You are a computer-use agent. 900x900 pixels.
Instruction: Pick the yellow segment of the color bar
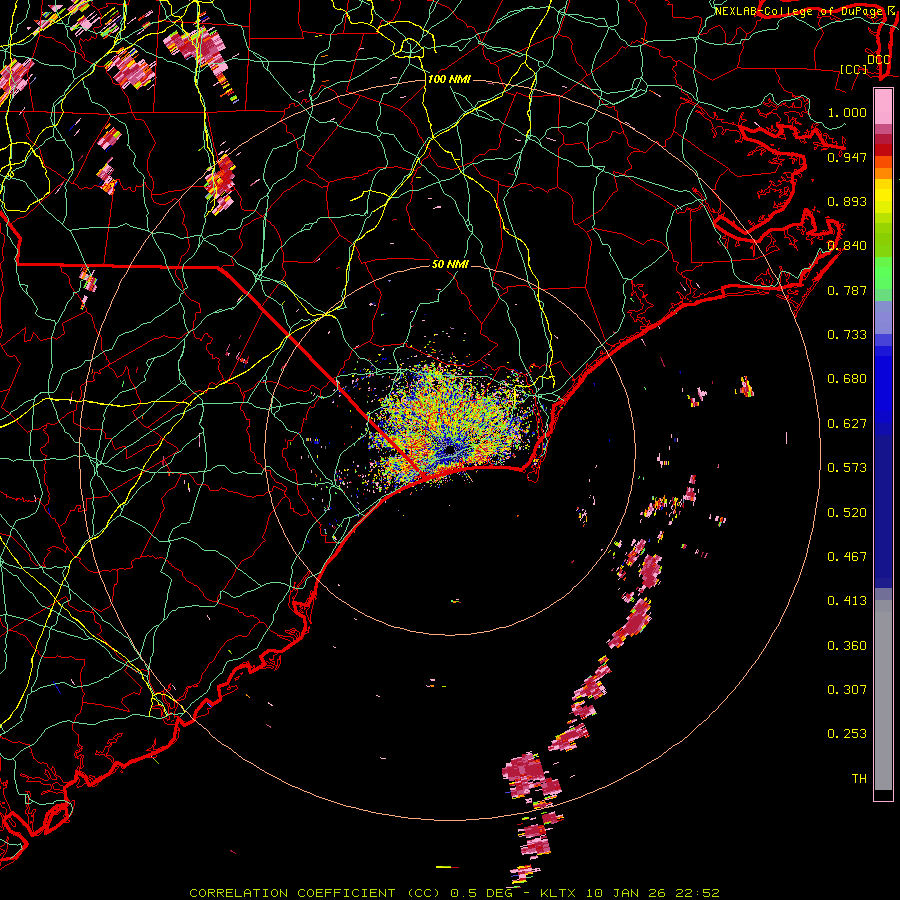pos(883,201)
